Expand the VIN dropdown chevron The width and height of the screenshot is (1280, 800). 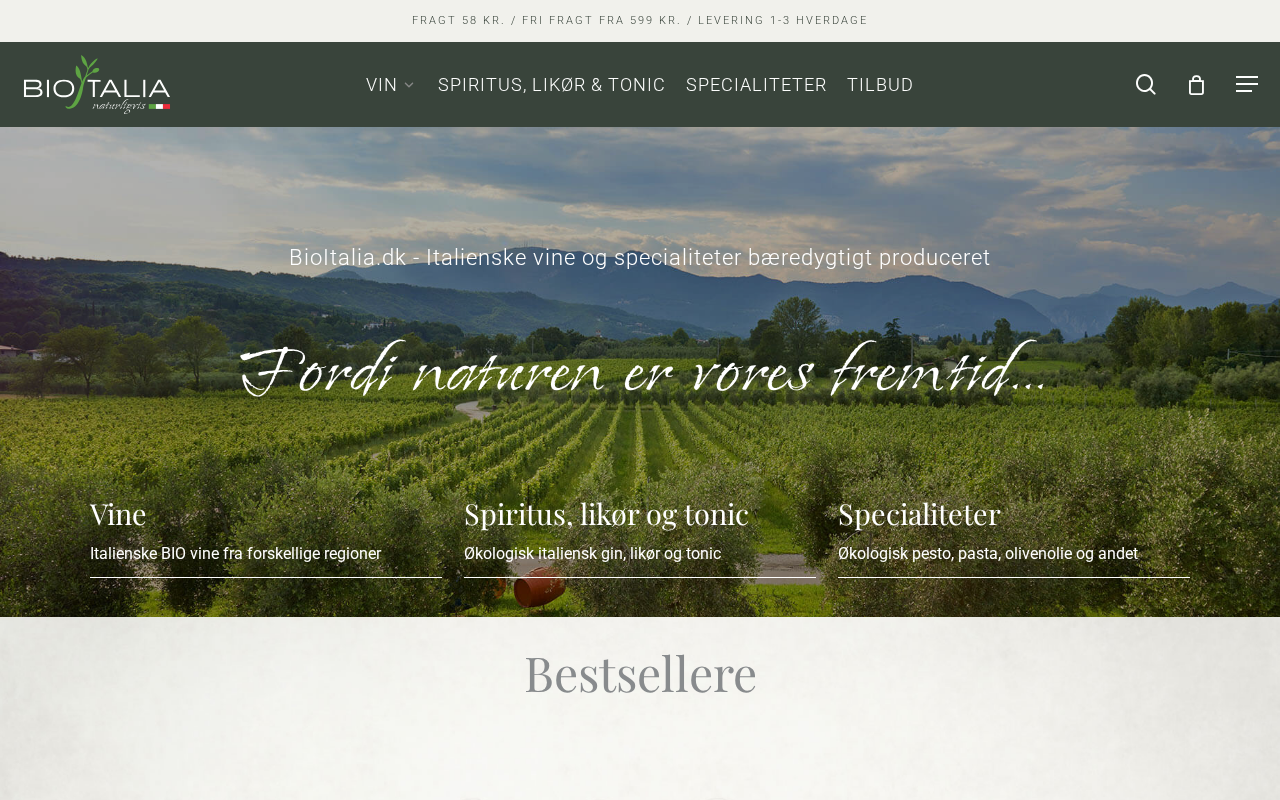(409, 85)
